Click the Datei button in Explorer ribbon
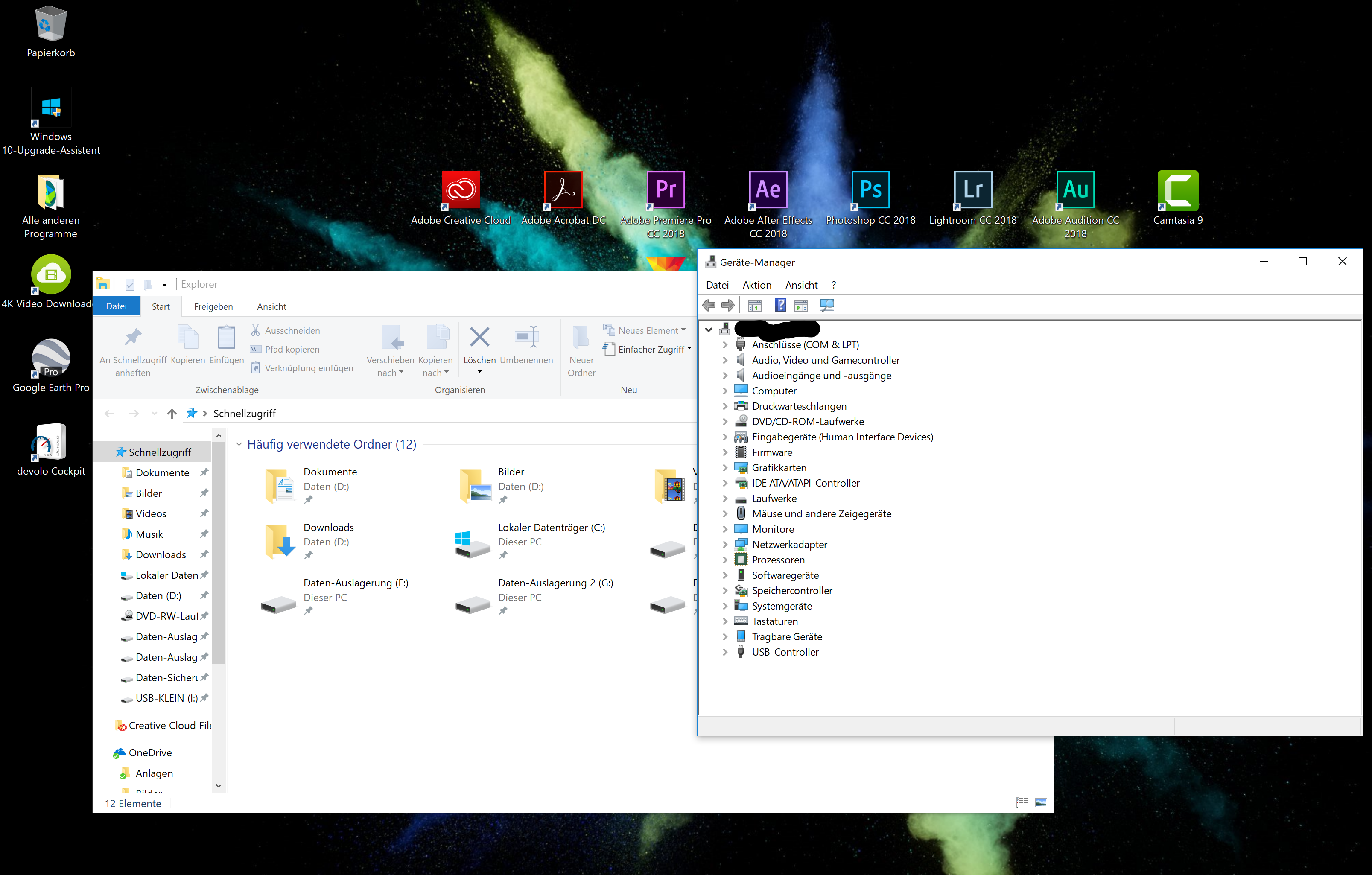This screenshot has width=1372, height=875. (116, 306)
